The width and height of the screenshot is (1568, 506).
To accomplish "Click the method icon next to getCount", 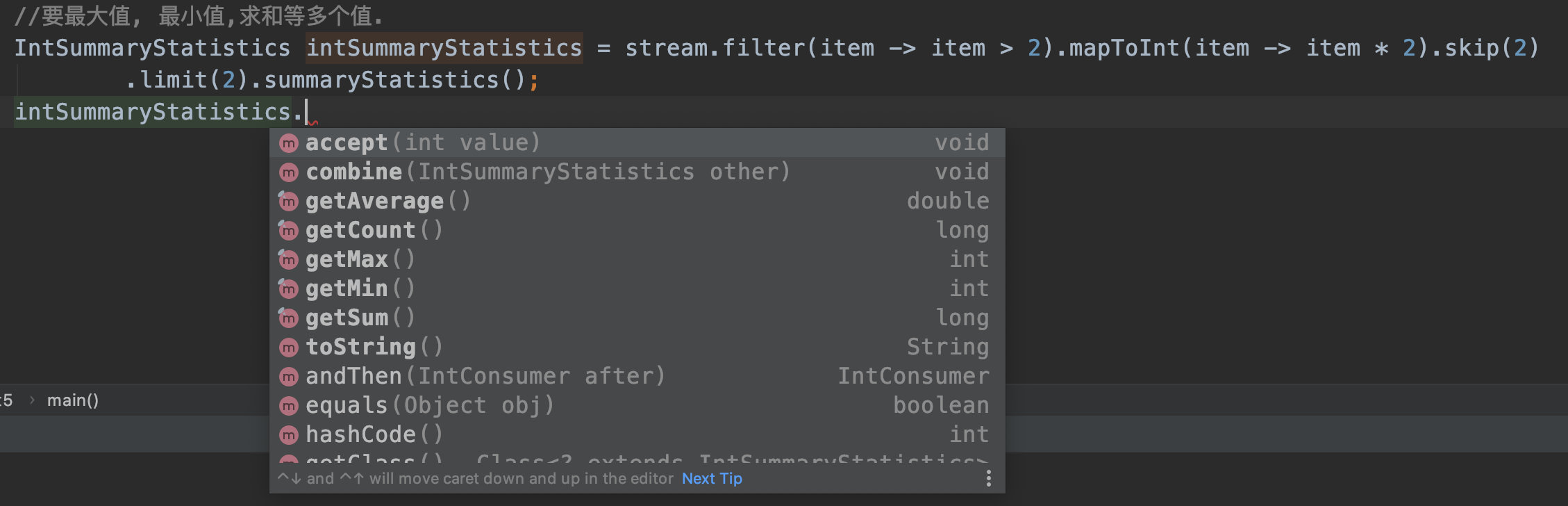I will (x=288, y=231).
